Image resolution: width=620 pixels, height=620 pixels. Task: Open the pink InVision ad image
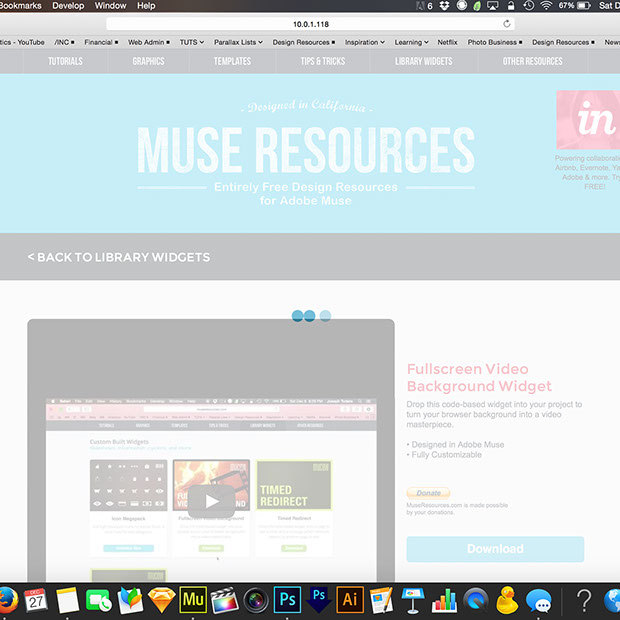coord(588,120)
